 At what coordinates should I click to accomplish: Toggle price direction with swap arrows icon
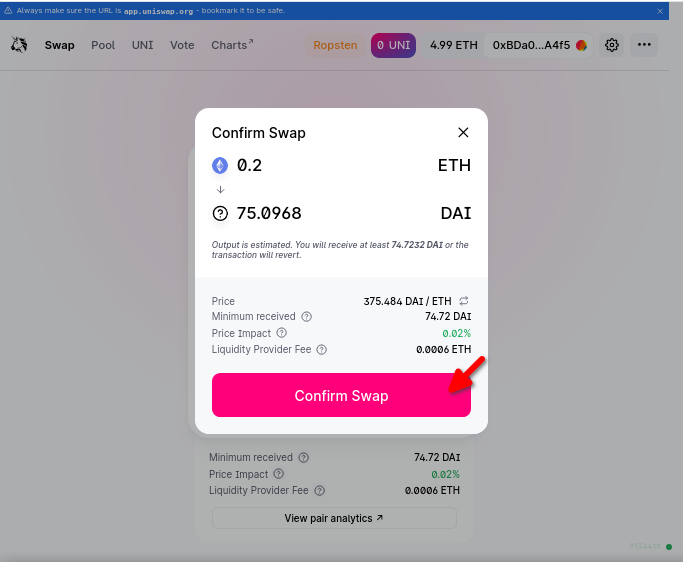(x=464, y=301)
